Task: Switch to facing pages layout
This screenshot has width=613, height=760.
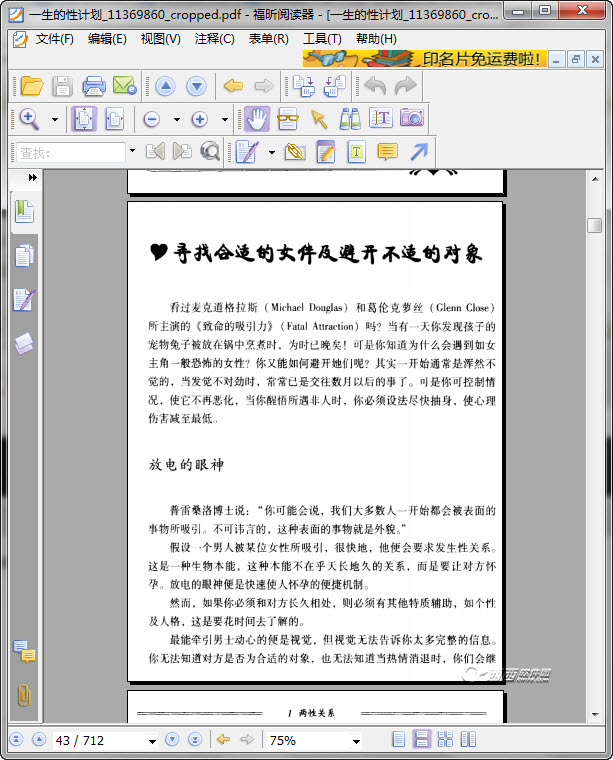Action: pos(468,740)
